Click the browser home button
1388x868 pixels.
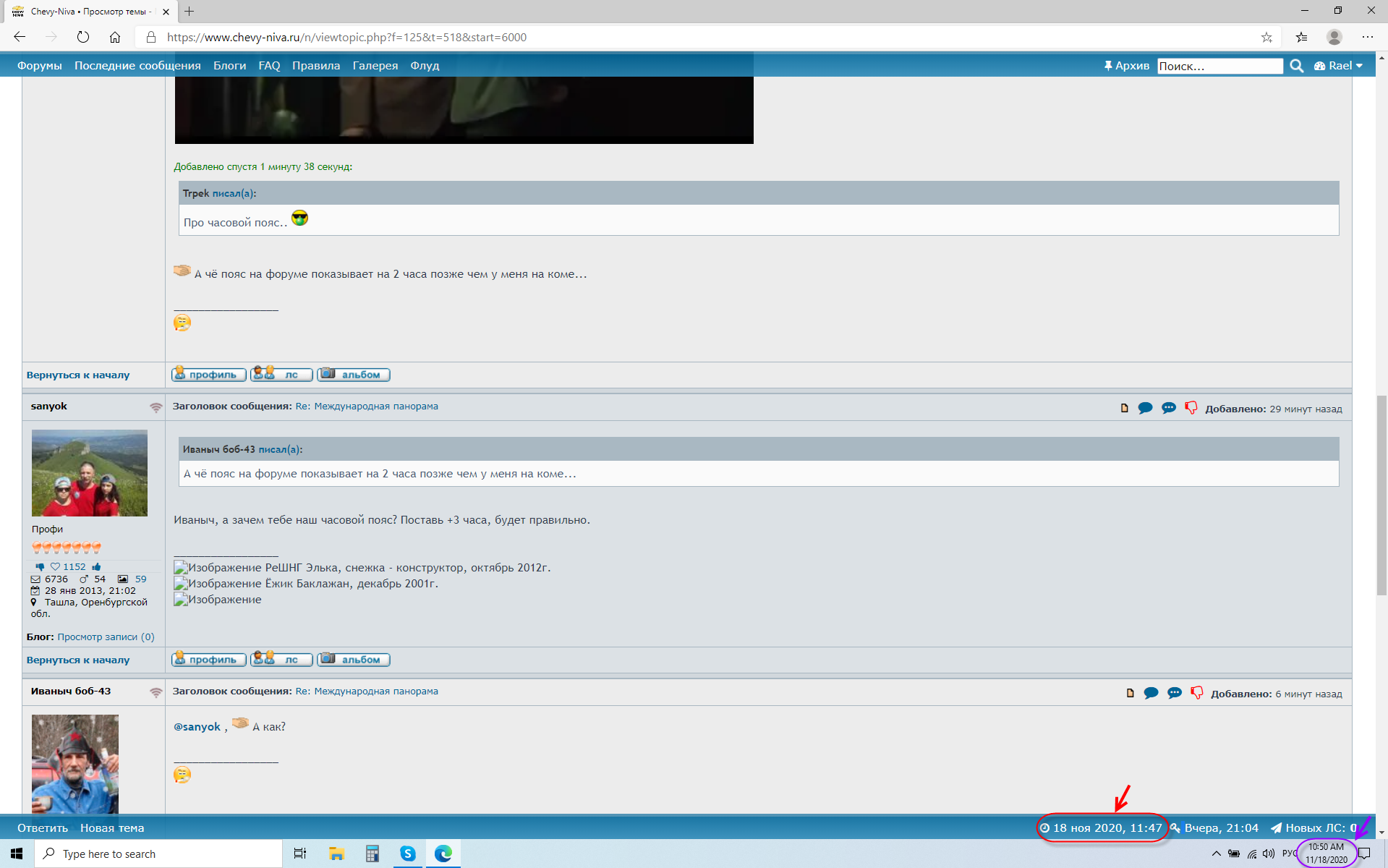pos(115,37)
